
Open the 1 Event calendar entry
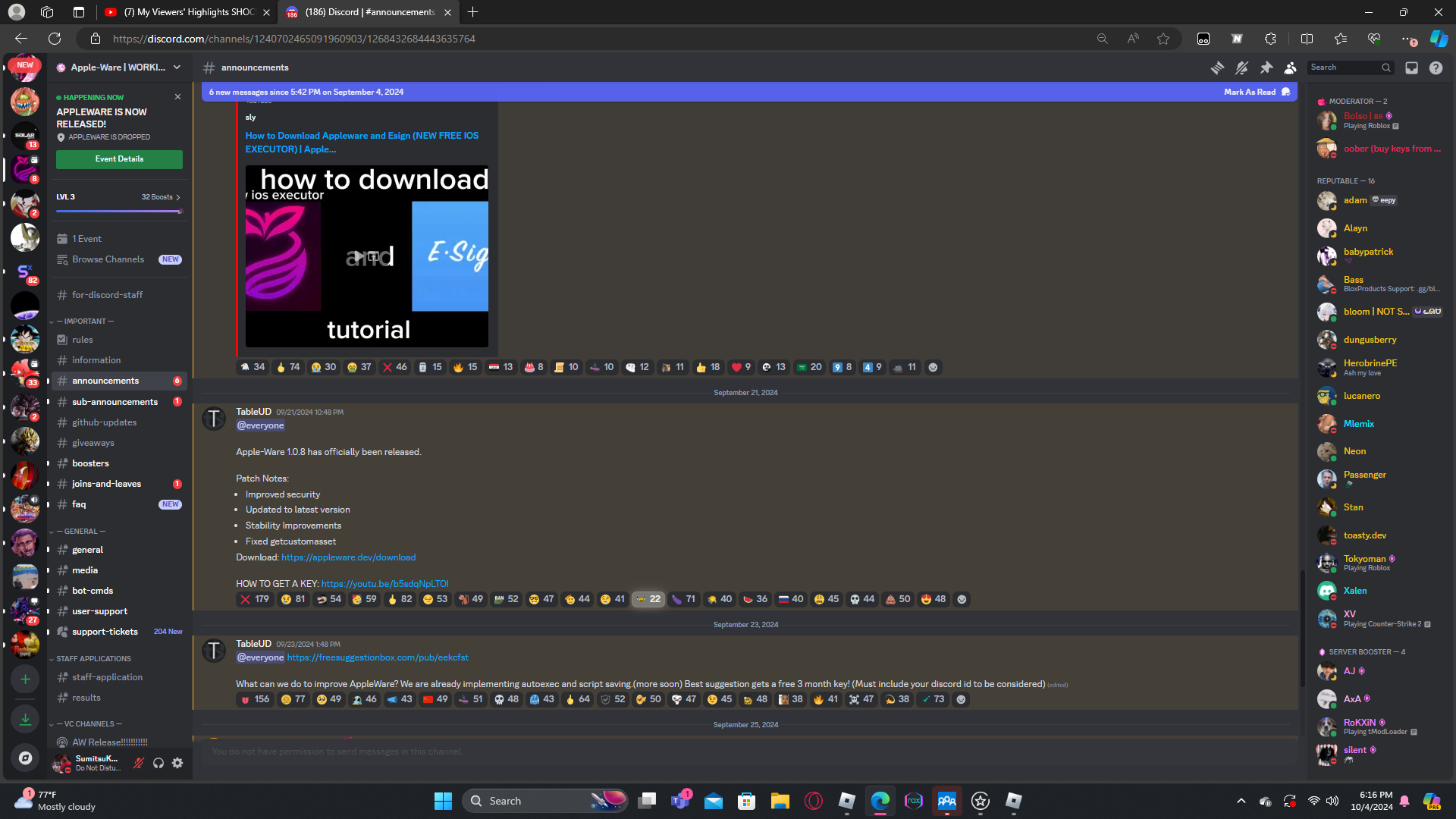[86, 239]
